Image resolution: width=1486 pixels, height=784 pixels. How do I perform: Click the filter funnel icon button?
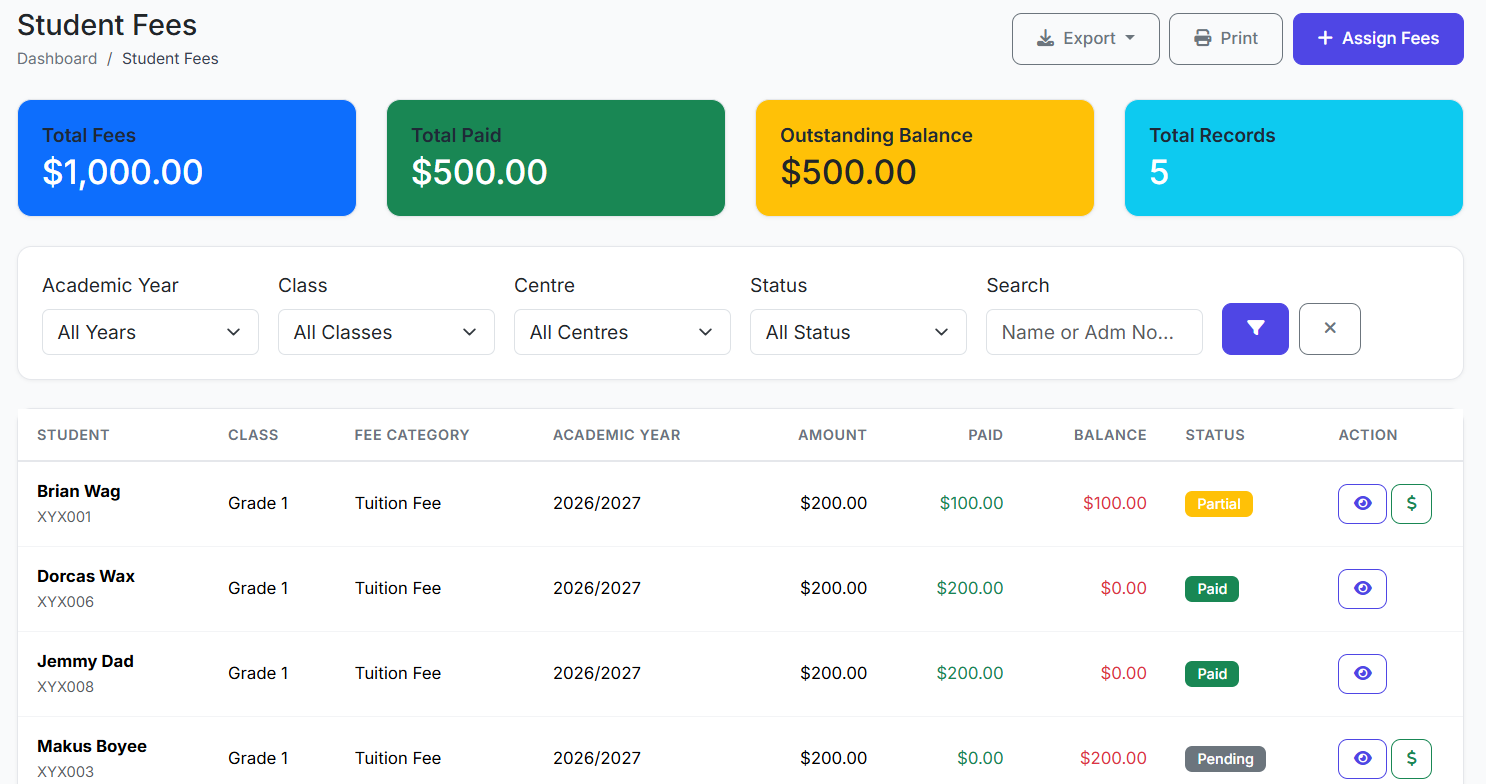pos(1255,329)
